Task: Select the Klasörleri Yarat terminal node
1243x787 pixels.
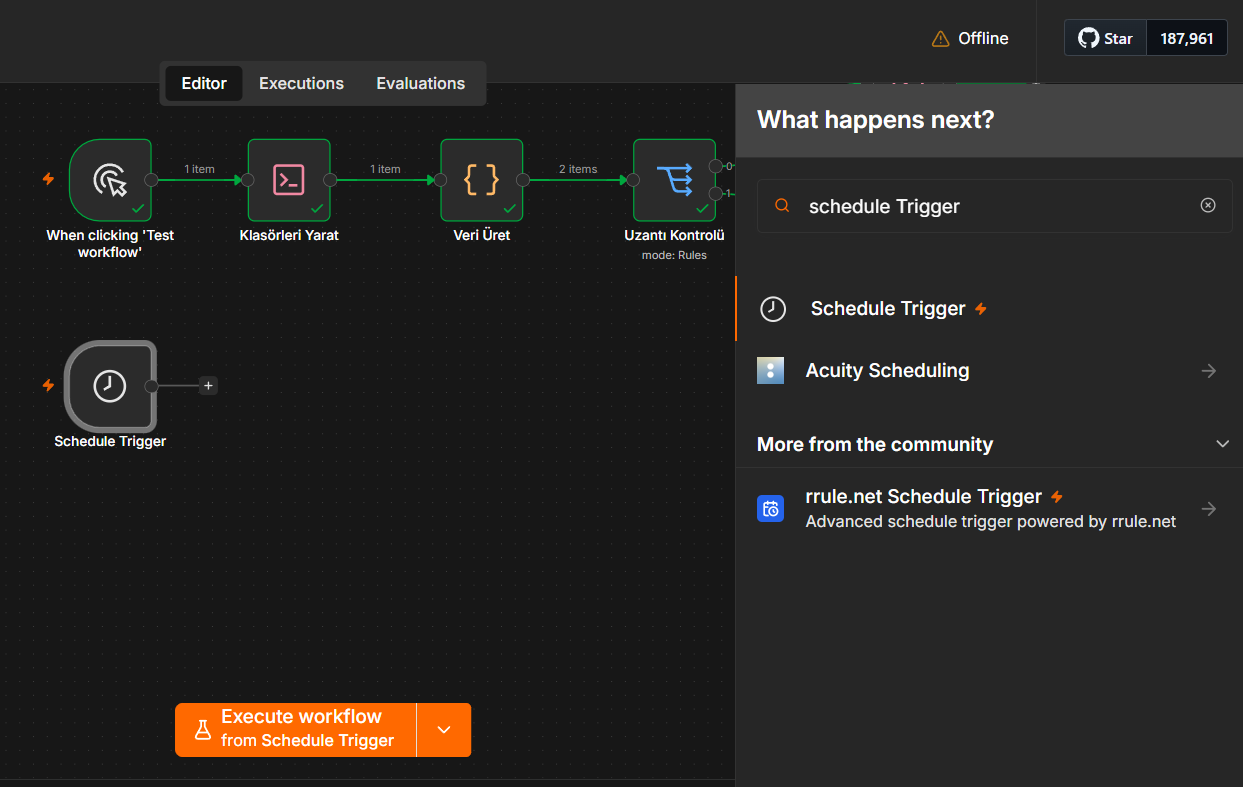Action: [289, 180]
